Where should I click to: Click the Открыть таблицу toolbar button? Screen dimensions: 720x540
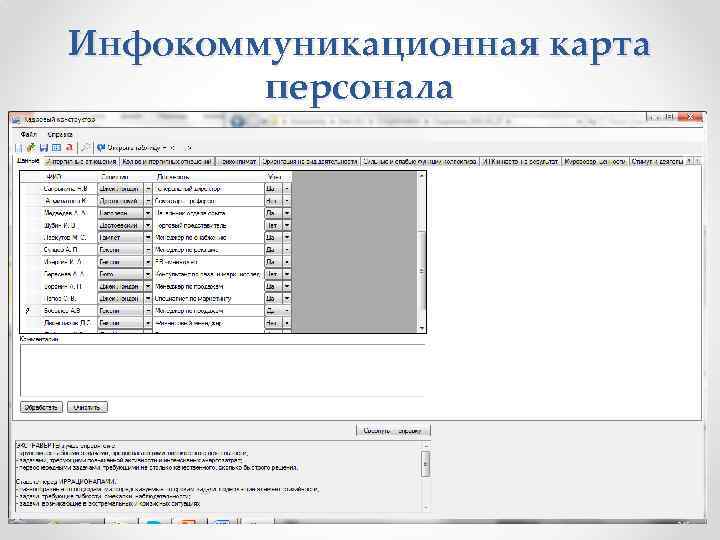point(132,148)
